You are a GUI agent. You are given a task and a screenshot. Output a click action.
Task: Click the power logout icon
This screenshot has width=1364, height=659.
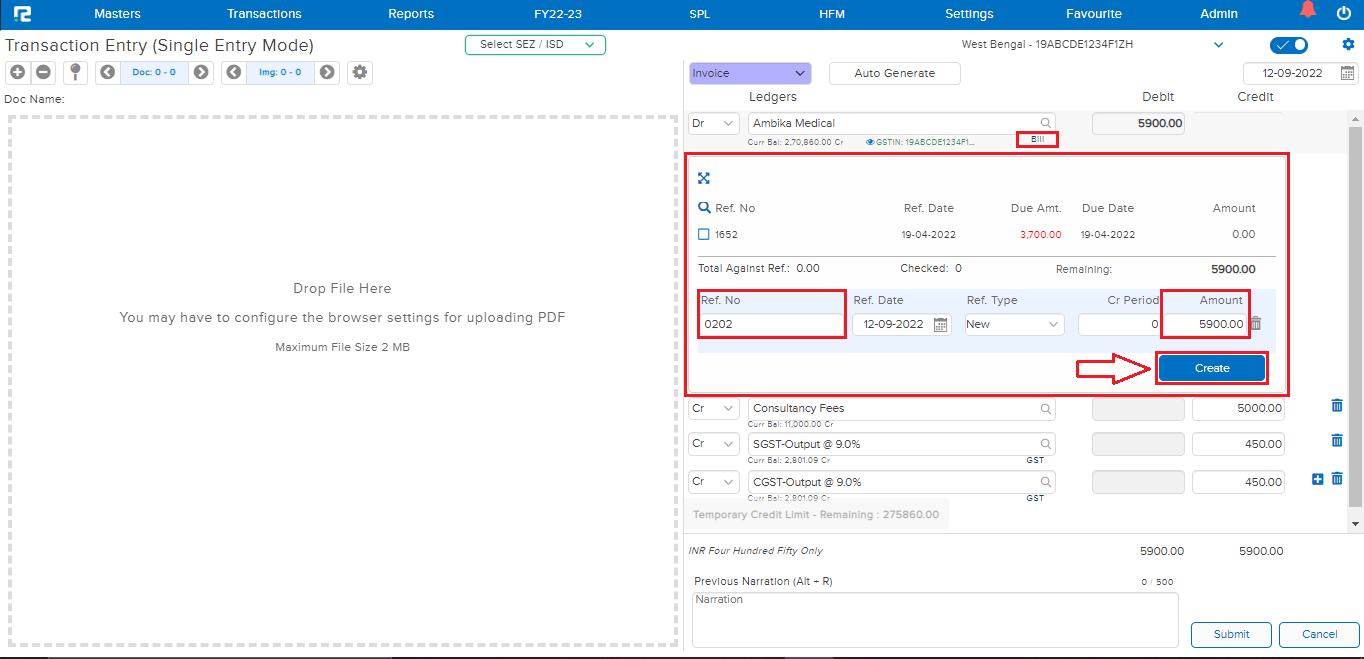tap(1343, 13)
